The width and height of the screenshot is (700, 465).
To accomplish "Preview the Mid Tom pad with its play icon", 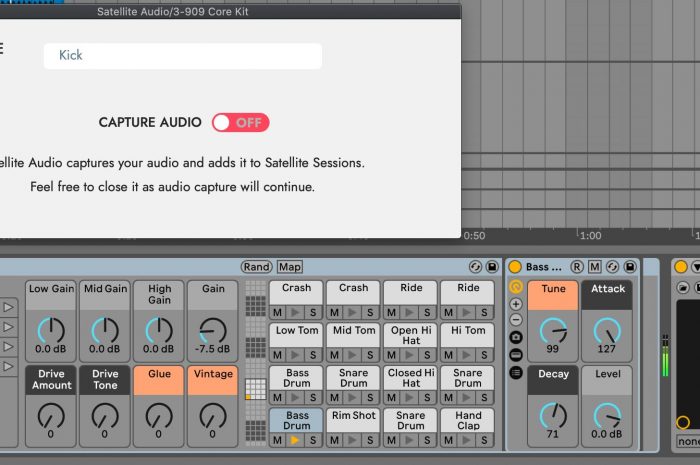I will (352, 355).
